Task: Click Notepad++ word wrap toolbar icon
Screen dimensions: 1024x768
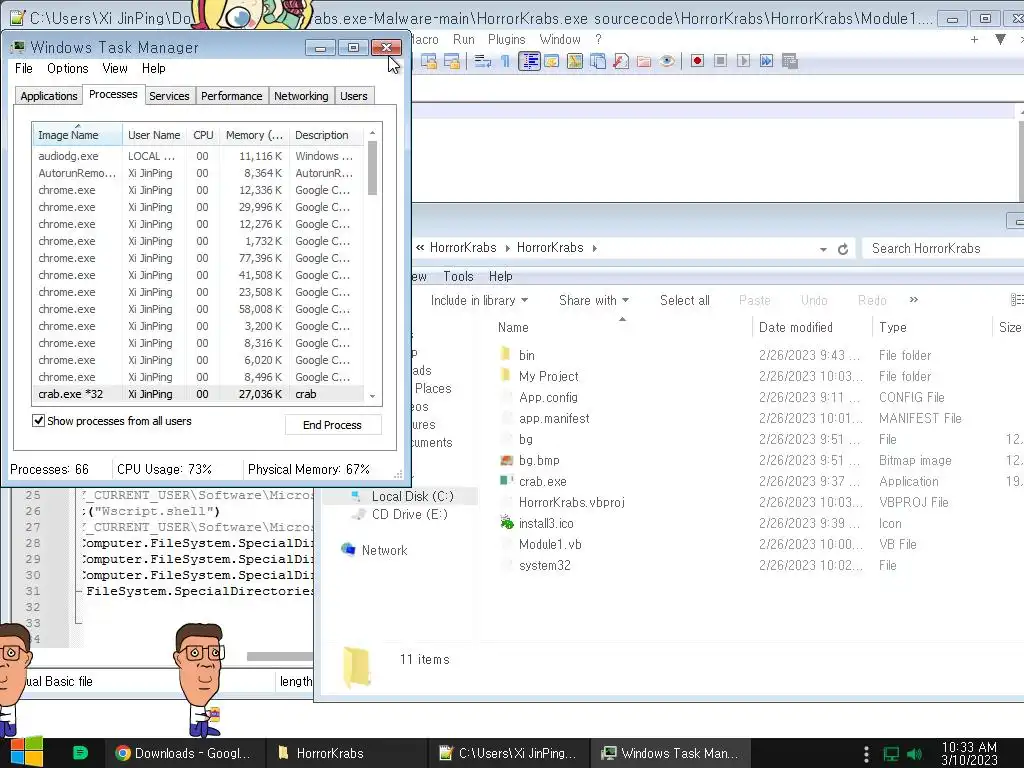Action: click(483, 61)
